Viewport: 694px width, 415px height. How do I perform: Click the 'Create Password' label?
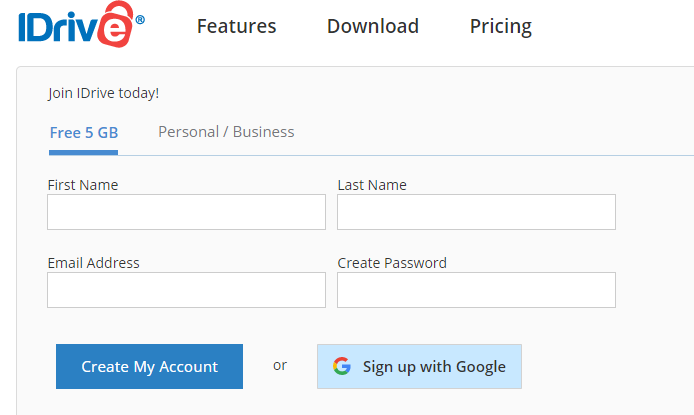(392, 263)
